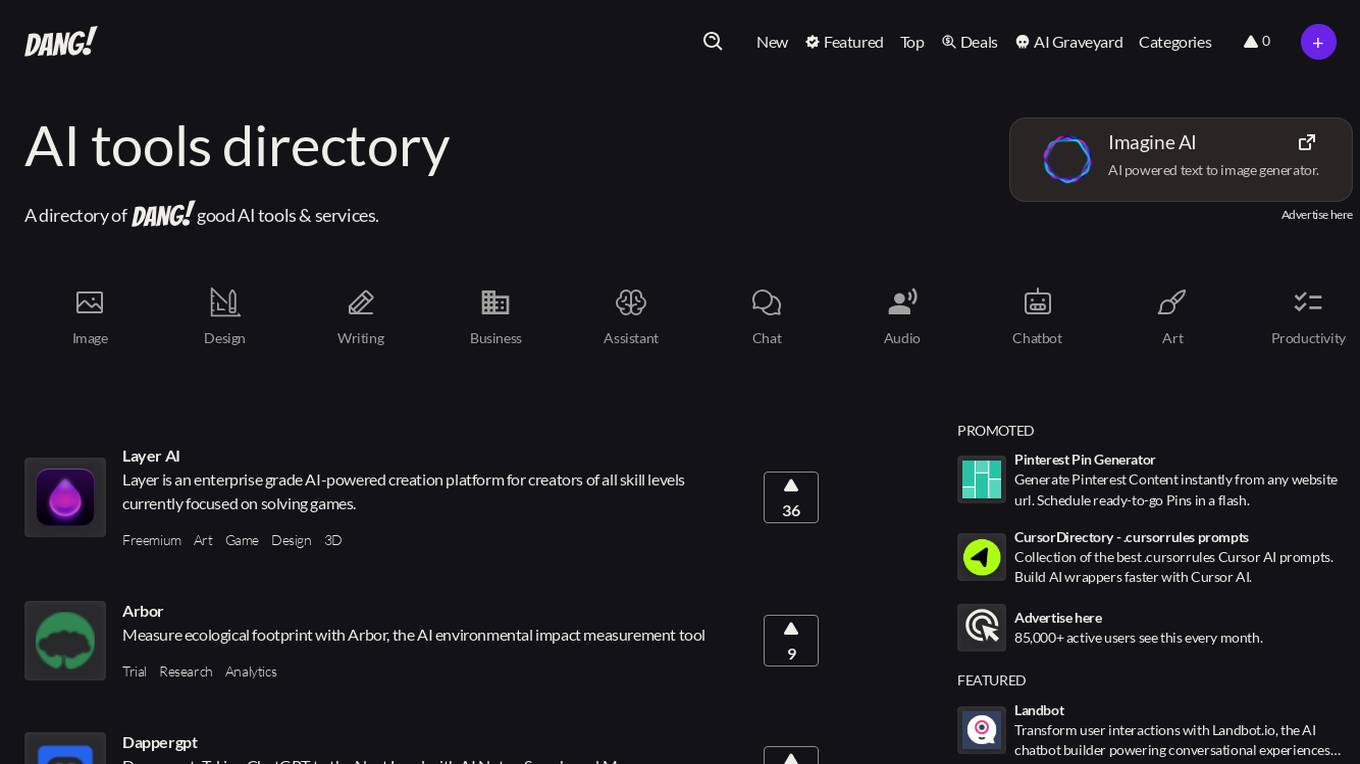
Task: Open the Arbor green logo thumbnail
Action: (65, 641)
